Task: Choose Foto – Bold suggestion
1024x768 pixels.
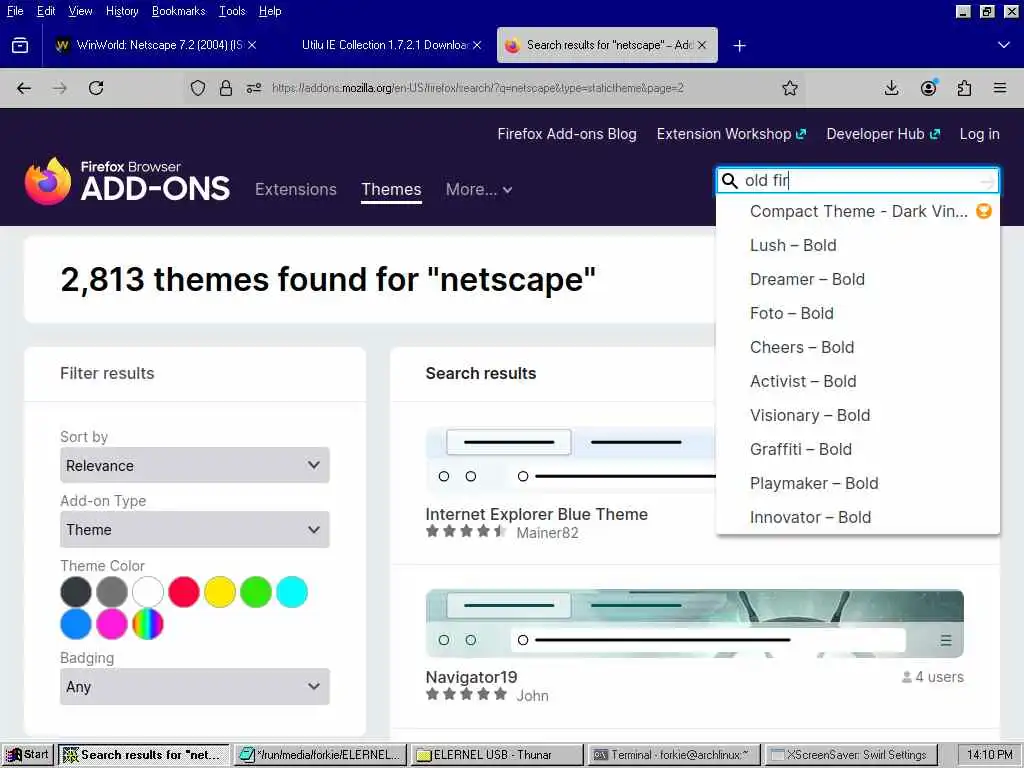Action: pyautogui.click(x=857, y=313)
